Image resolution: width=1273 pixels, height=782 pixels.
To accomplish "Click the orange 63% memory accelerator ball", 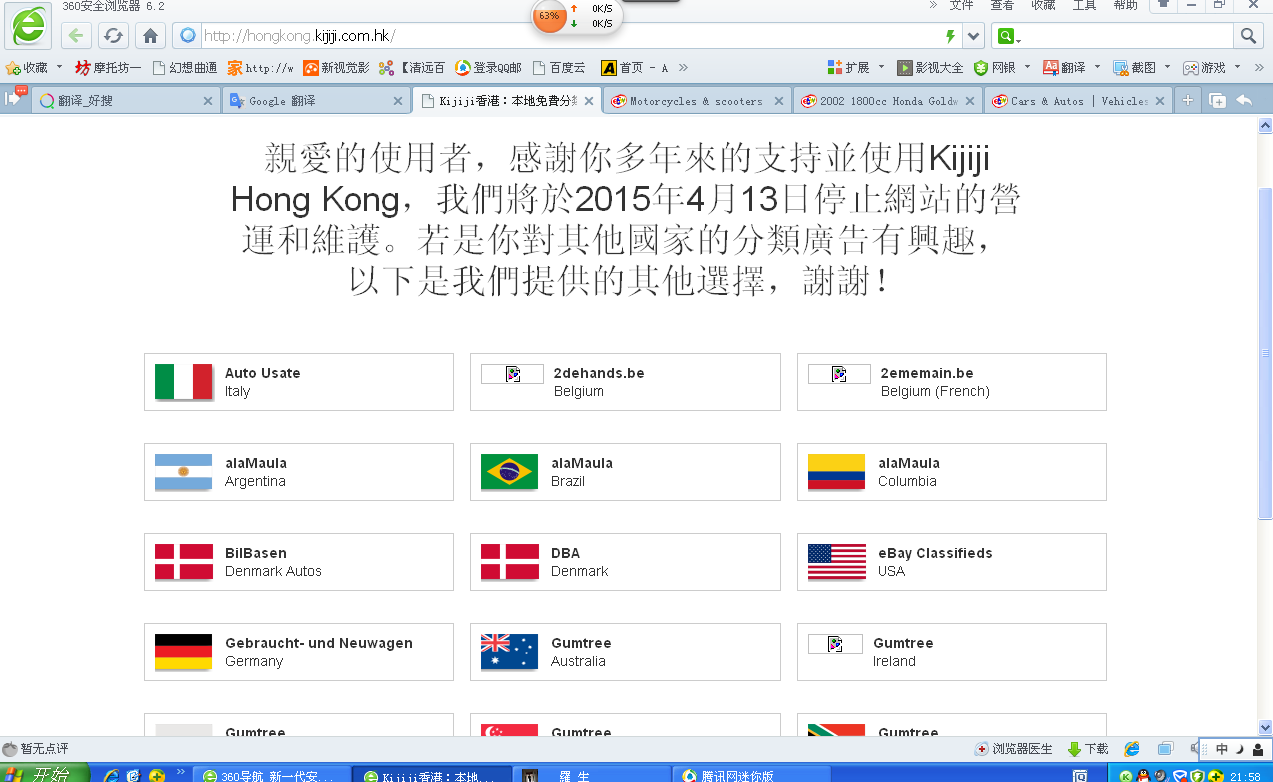I will tap(549, 16).
